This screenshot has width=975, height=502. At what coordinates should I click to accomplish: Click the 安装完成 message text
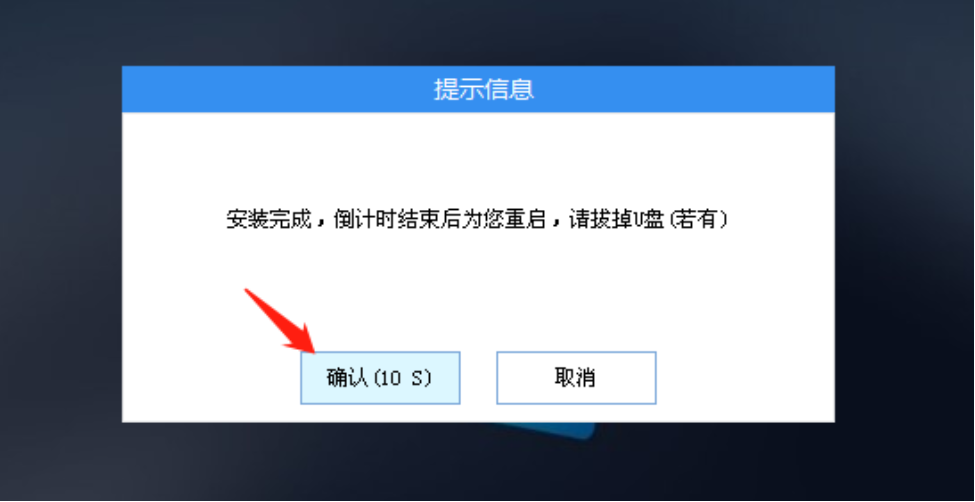tap(268, 220)
